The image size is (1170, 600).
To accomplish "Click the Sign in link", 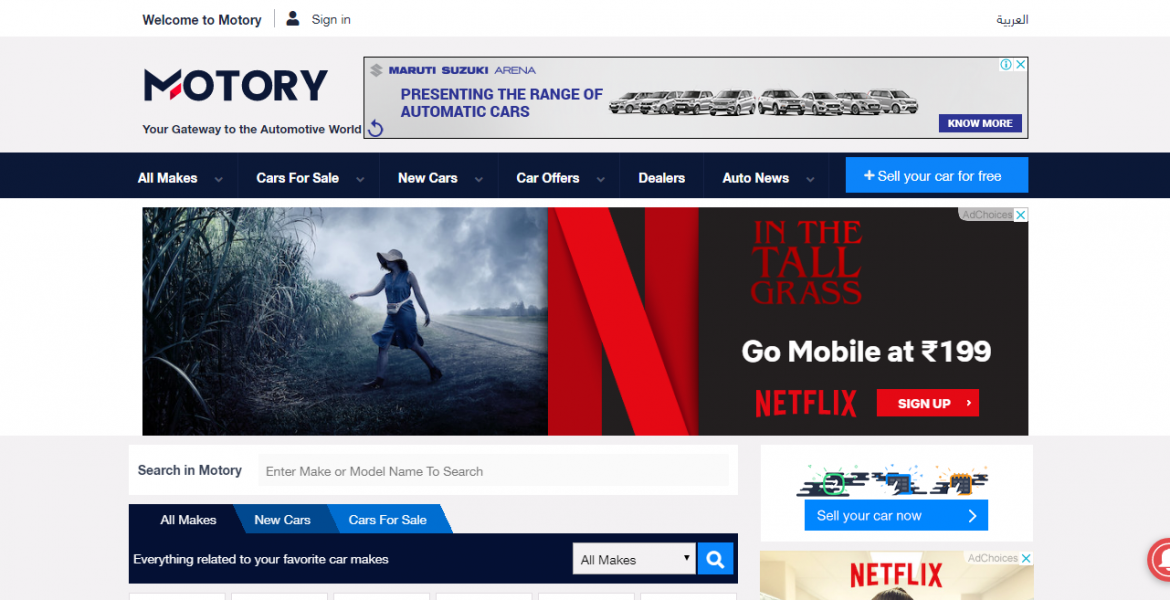I will (331, 19).
